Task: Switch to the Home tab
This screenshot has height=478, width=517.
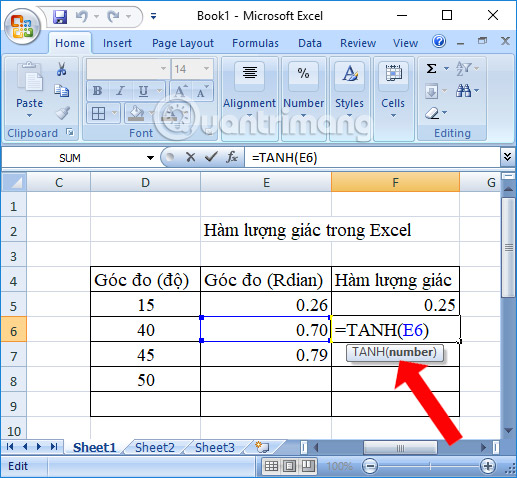Action: [70, 43]
